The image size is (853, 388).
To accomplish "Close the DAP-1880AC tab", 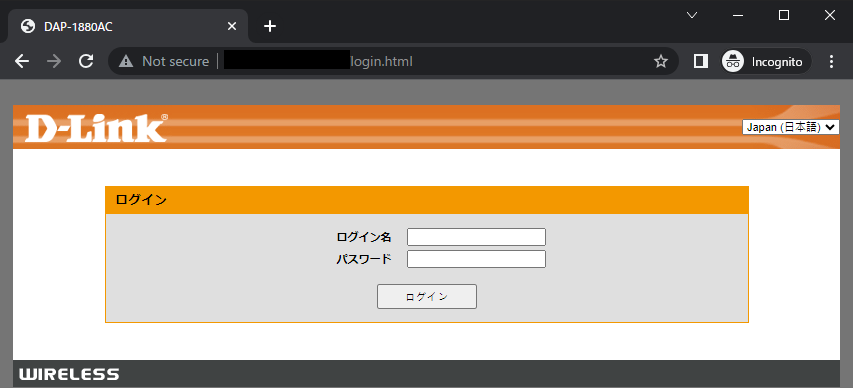I will (232, 26).
